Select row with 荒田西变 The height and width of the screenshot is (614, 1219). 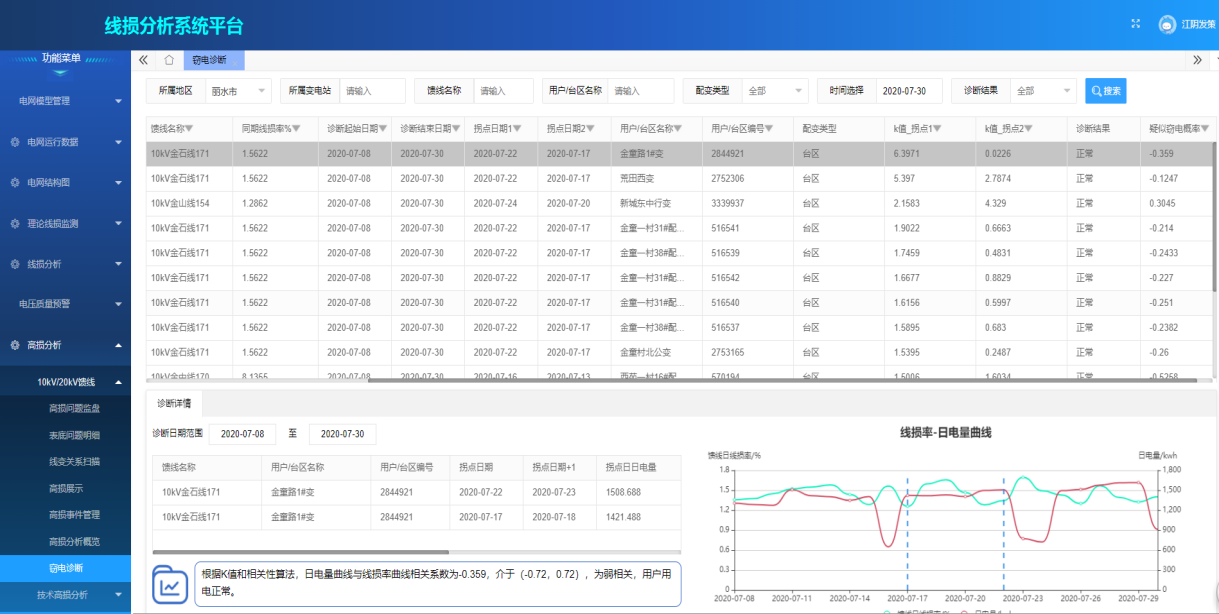(x=680, y=179)
